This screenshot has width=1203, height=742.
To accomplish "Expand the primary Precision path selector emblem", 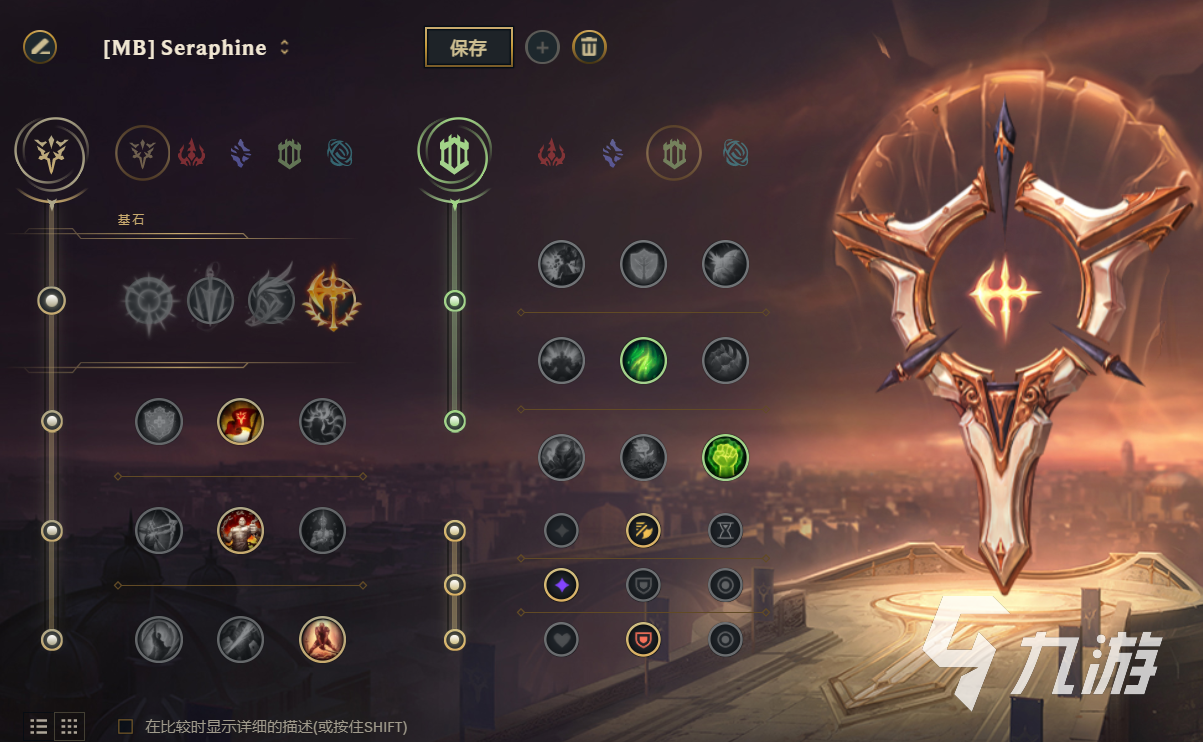I will (52, 153).
